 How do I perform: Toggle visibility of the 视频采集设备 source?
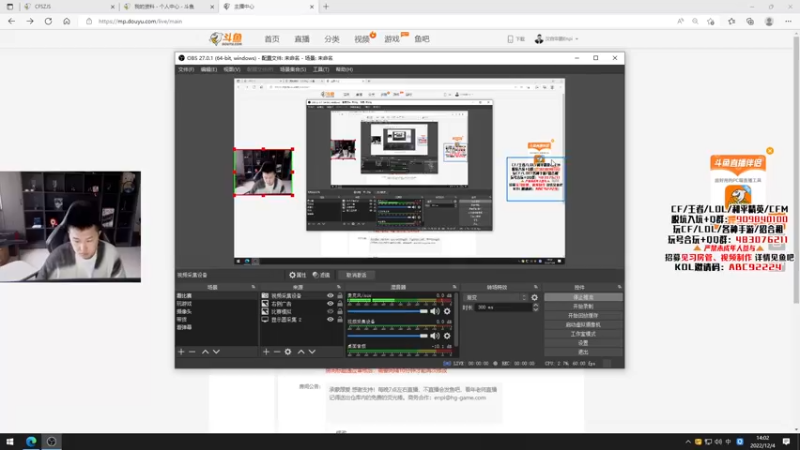[x=330, y=295]
